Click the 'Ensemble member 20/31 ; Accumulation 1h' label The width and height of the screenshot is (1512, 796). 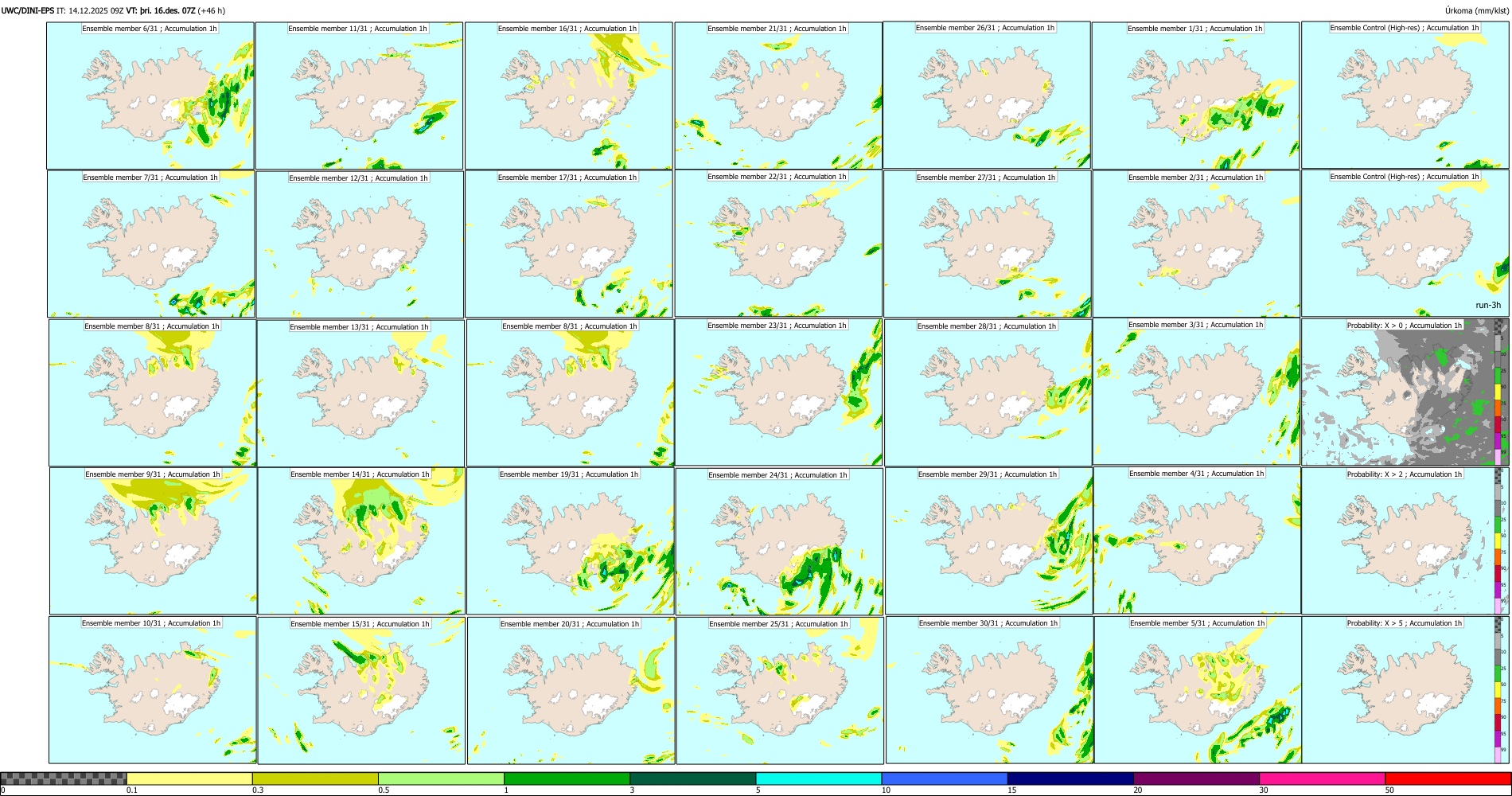[570, 624]
